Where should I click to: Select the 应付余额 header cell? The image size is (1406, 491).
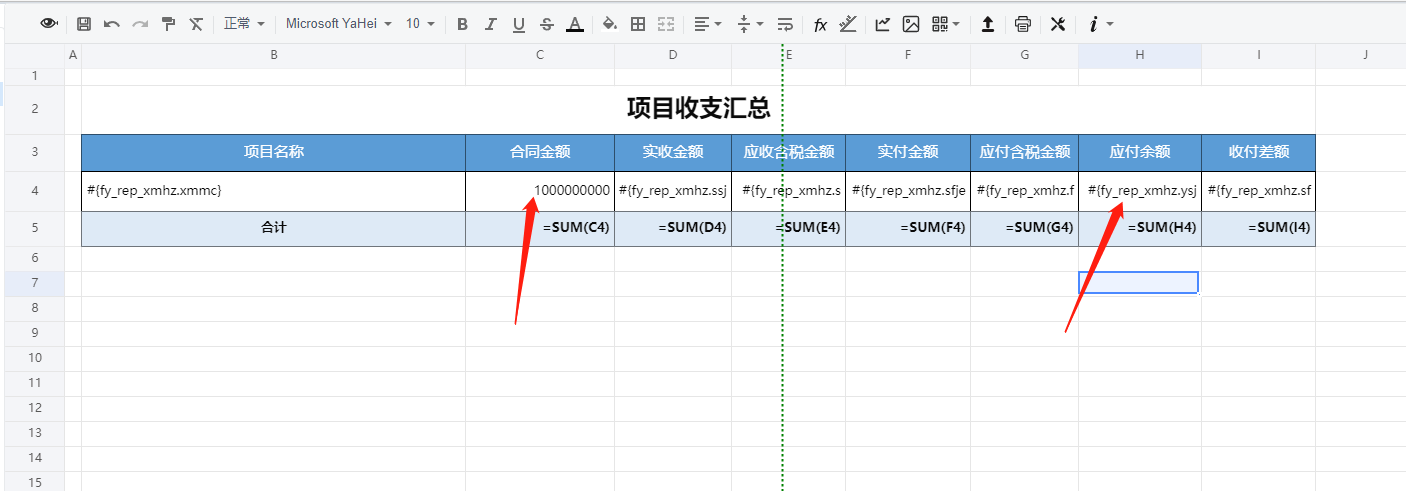click(1140, 152)
